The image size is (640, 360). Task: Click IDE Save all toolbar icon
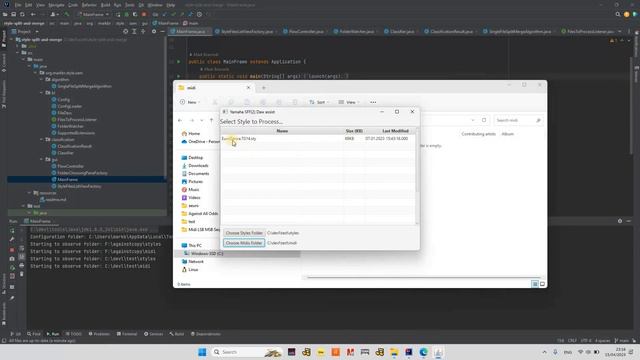(x=14, y=14)
